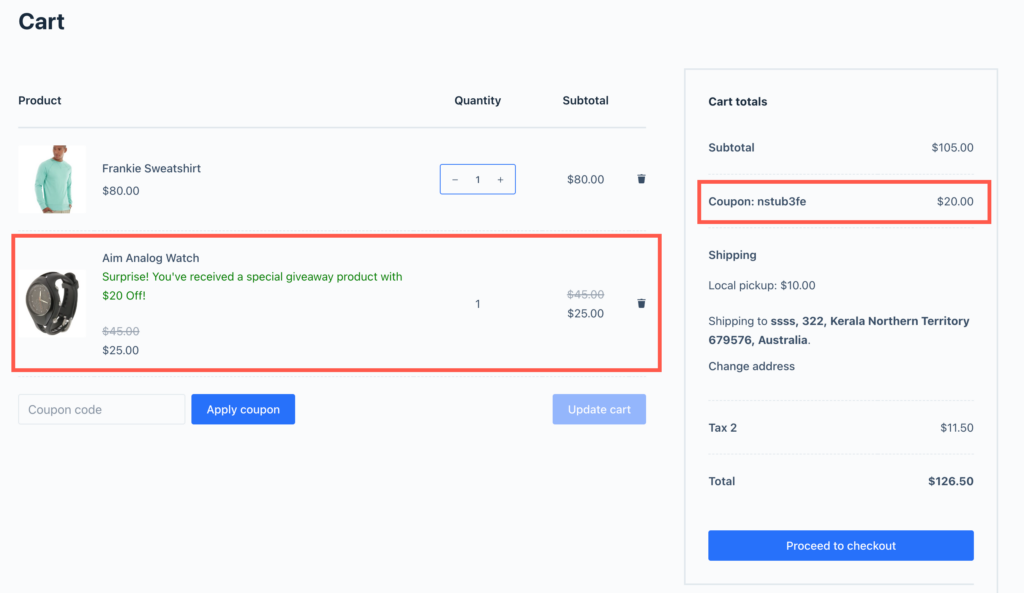1024x593 pixels.
Task: Click the Quantity column header
Action: click(477, 101)
